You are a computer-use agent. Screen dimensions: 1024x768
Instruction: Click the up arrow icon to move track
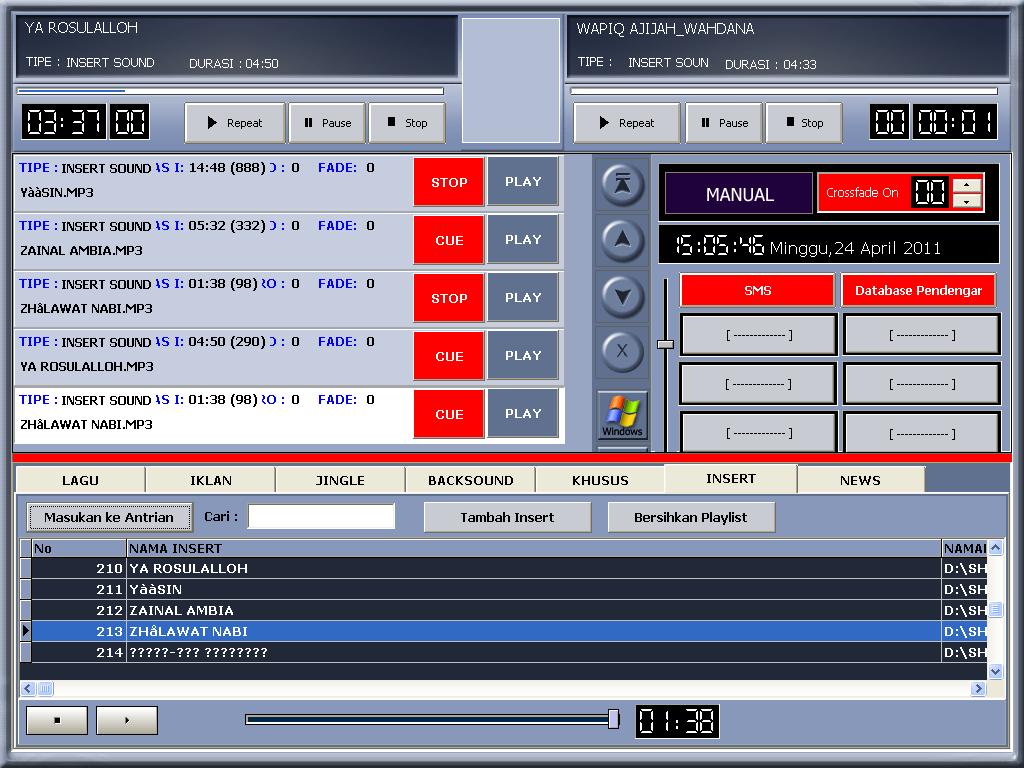pos(621,240)
